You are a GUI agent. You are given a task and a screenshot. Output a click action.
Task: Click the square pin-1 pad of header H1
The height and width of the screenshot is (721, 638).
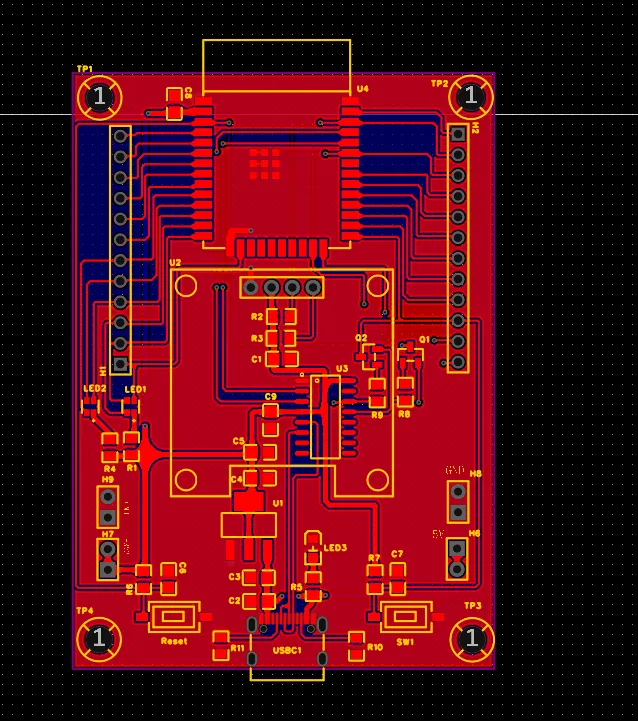click(121, 364)
